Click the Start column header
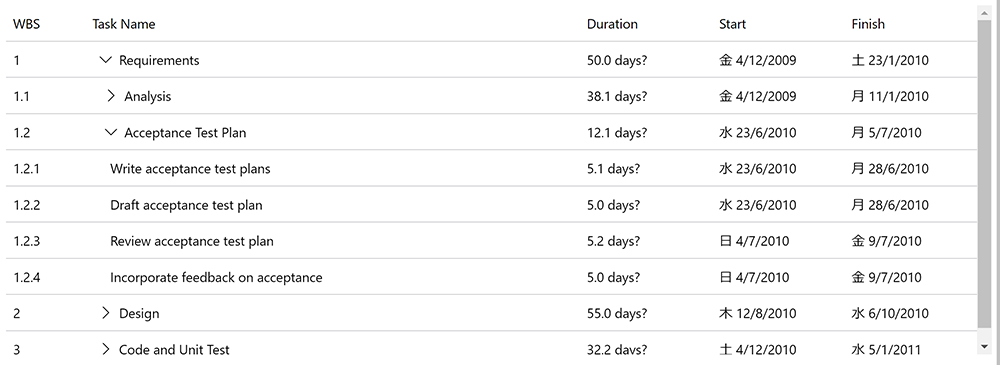 [732, 24]
